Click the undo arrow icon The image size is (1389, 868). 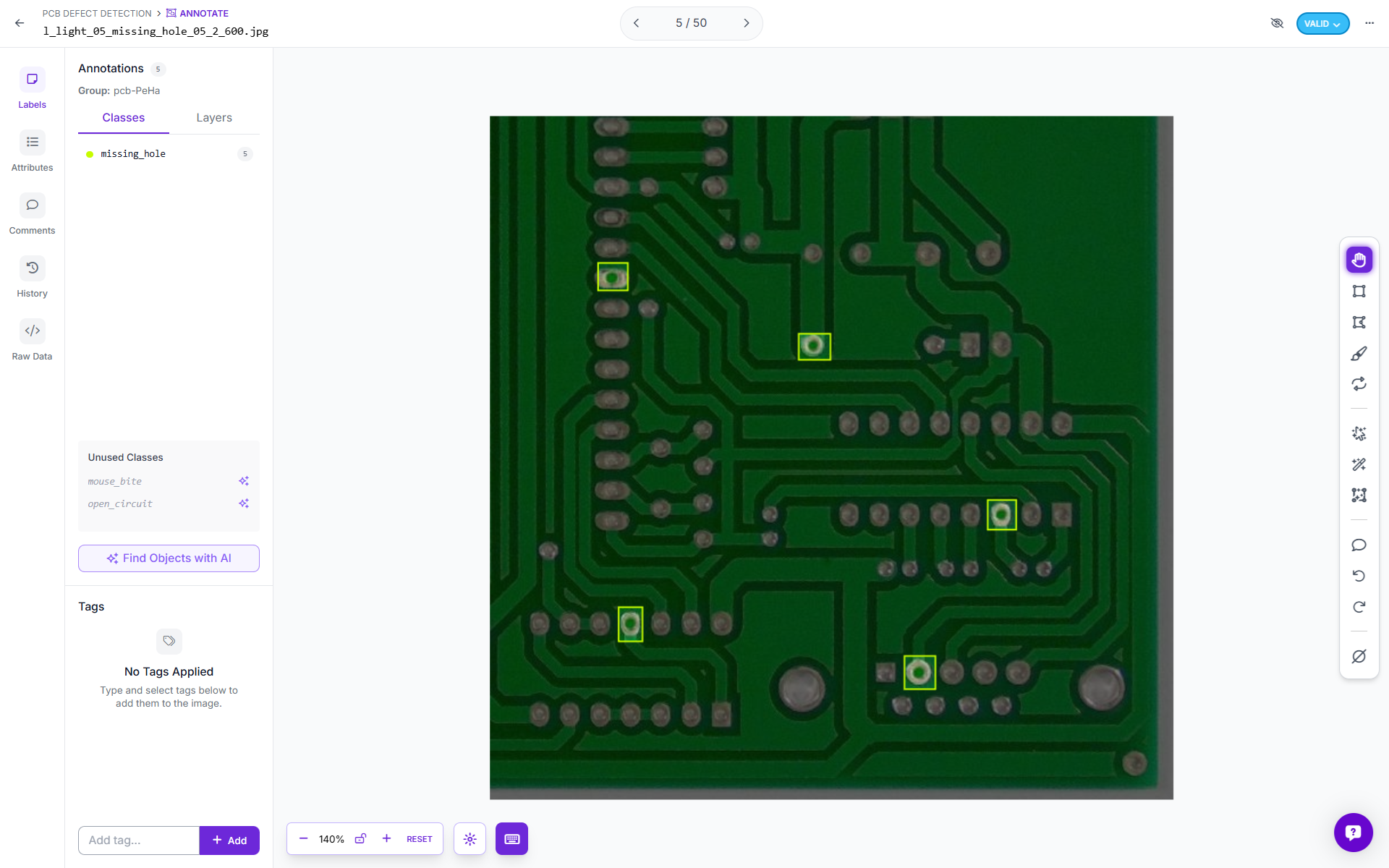(1359, 576)
